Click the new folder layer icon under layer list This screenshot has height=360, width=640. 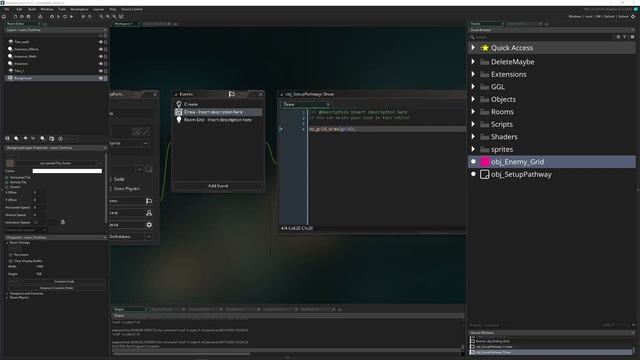click(51, 139)
